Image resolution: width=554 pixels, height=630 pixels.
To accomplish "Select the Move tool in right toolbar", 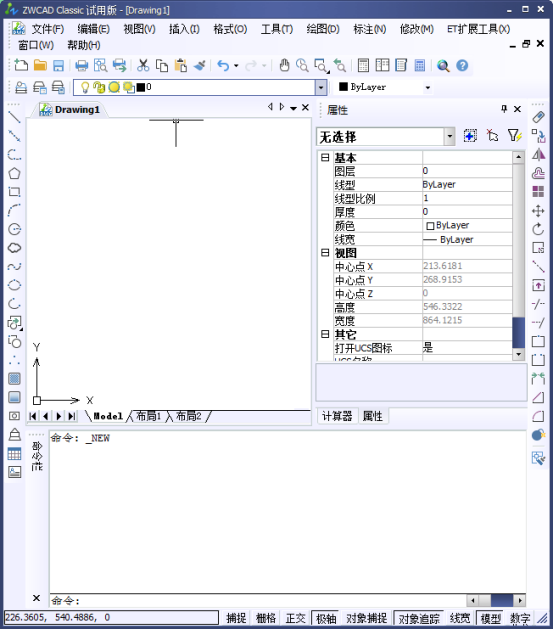I will pyautogui.click(x=538, y=211).
